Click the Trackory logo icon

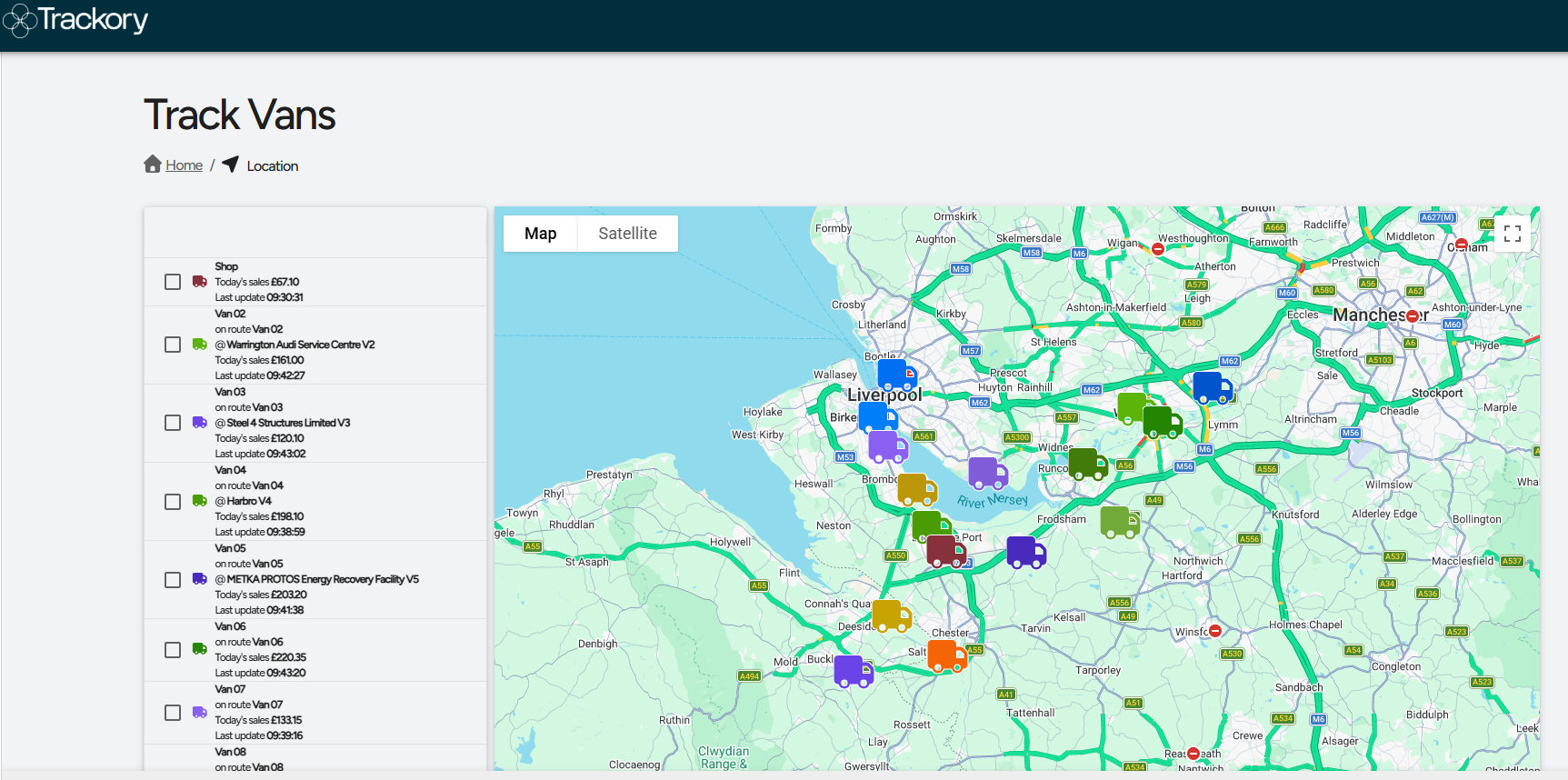[19, 21]
